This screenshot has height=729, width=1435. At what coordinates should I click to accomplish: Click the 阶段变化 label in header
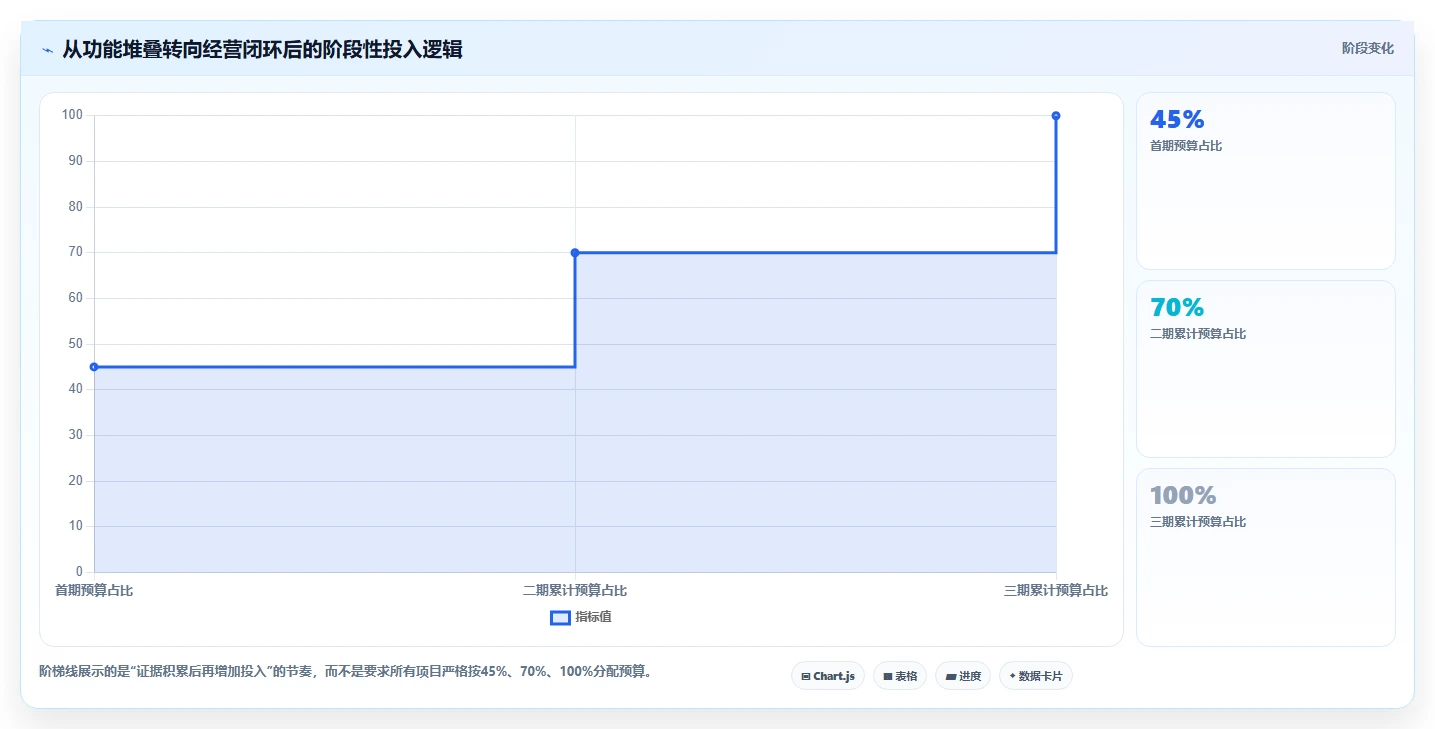(x=1367, y=48)
